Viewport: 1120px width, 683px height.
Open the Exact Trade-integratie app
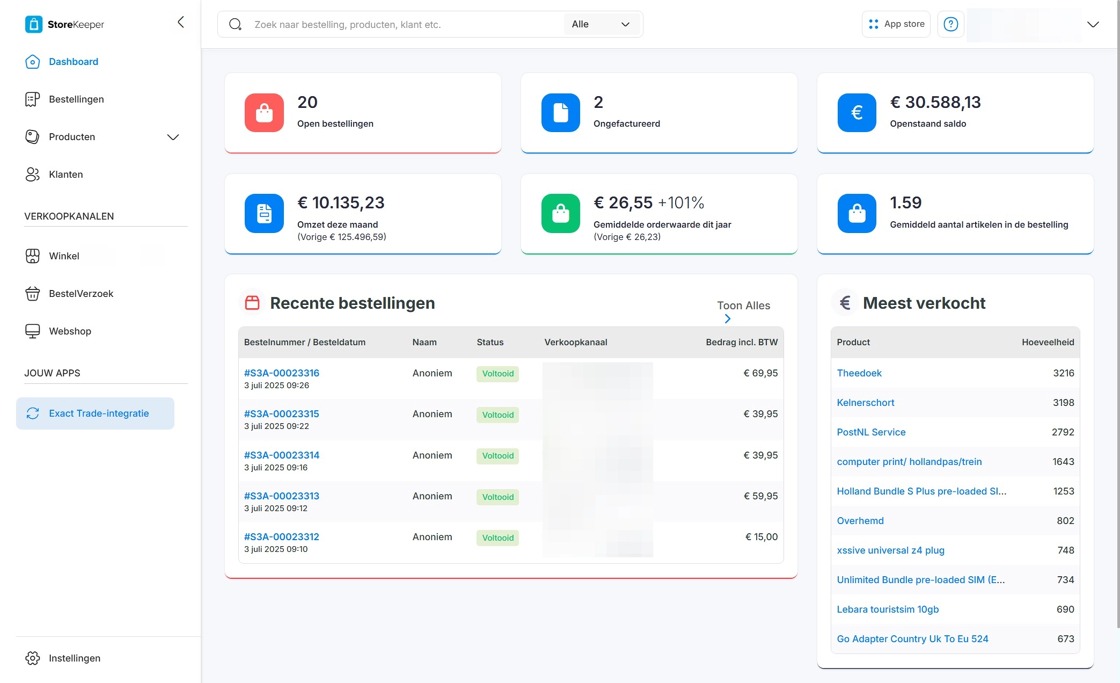click(x=95, y=414)
